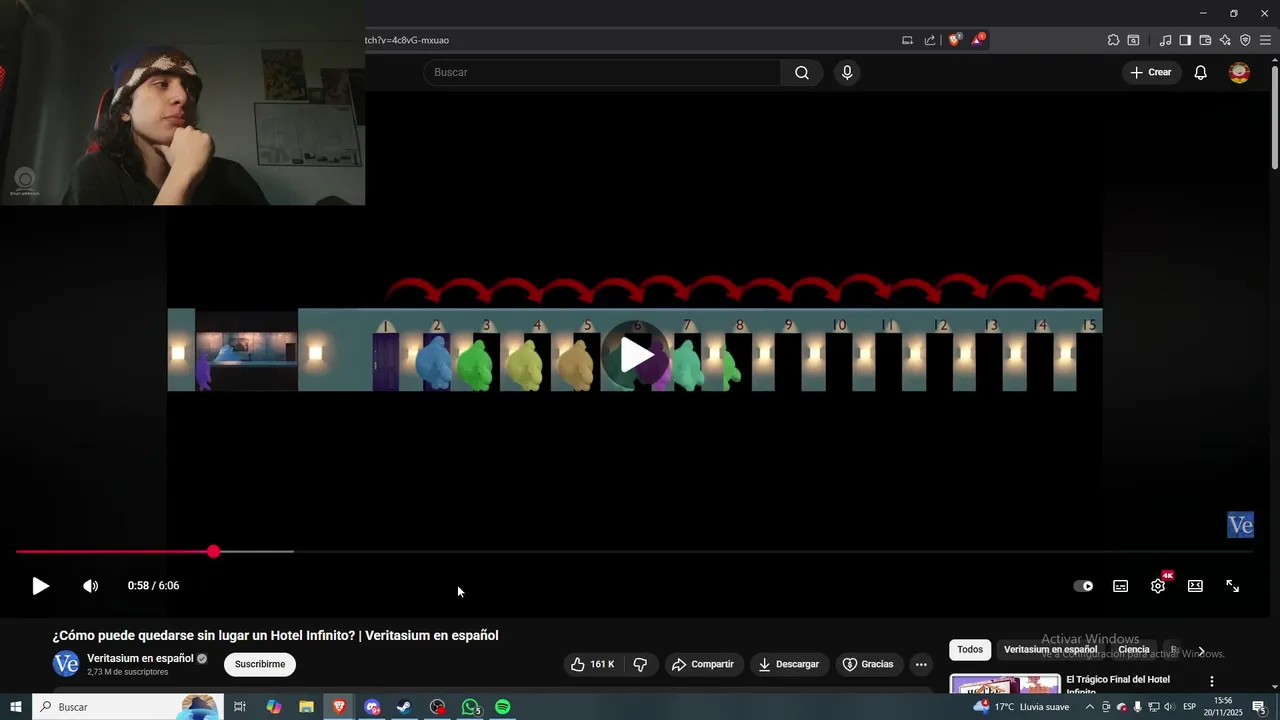
Task: Start voice search with the microphone
Action: 847,72
